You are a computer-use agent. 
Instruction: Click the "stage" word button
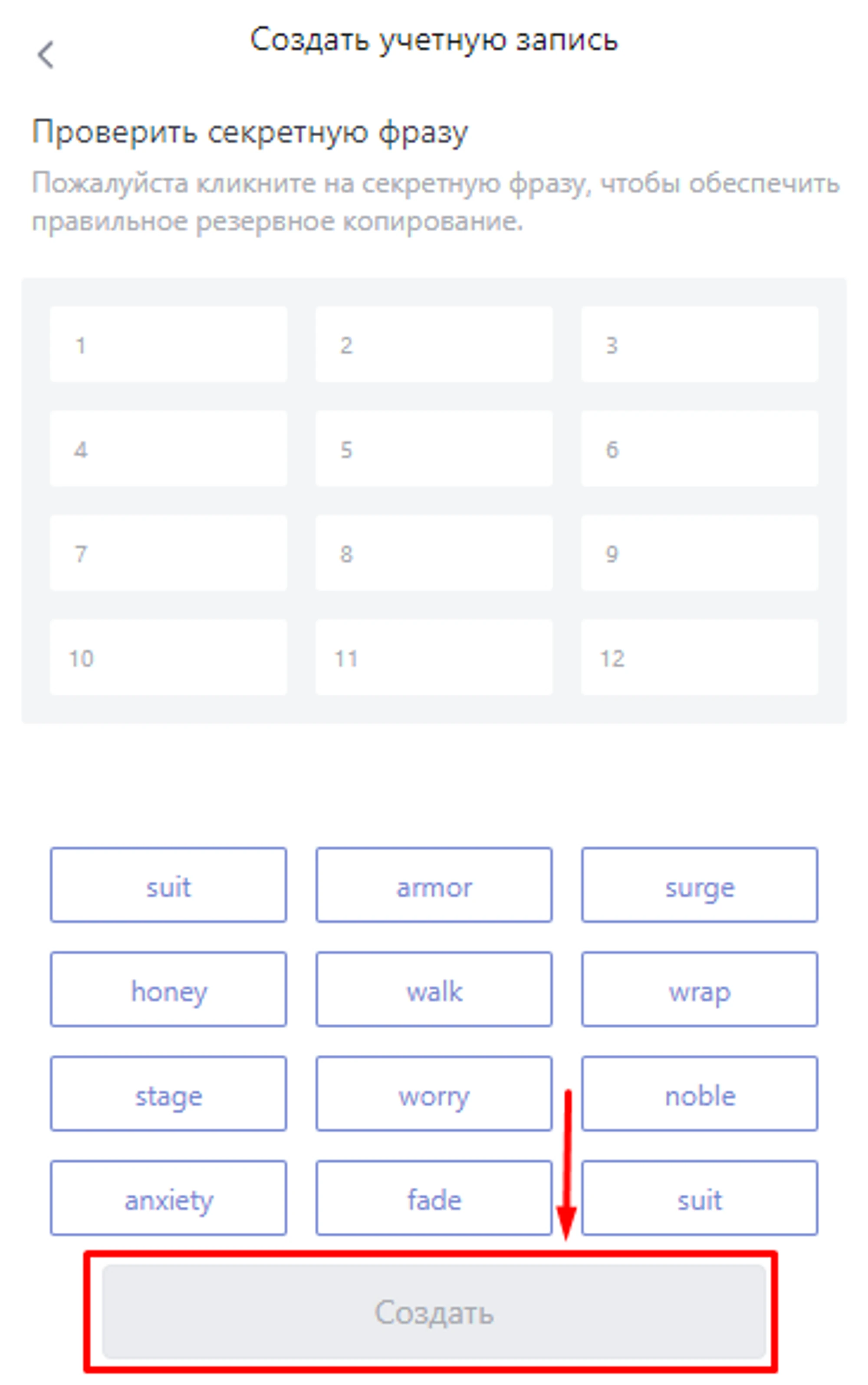click(x=168, y=1096)
